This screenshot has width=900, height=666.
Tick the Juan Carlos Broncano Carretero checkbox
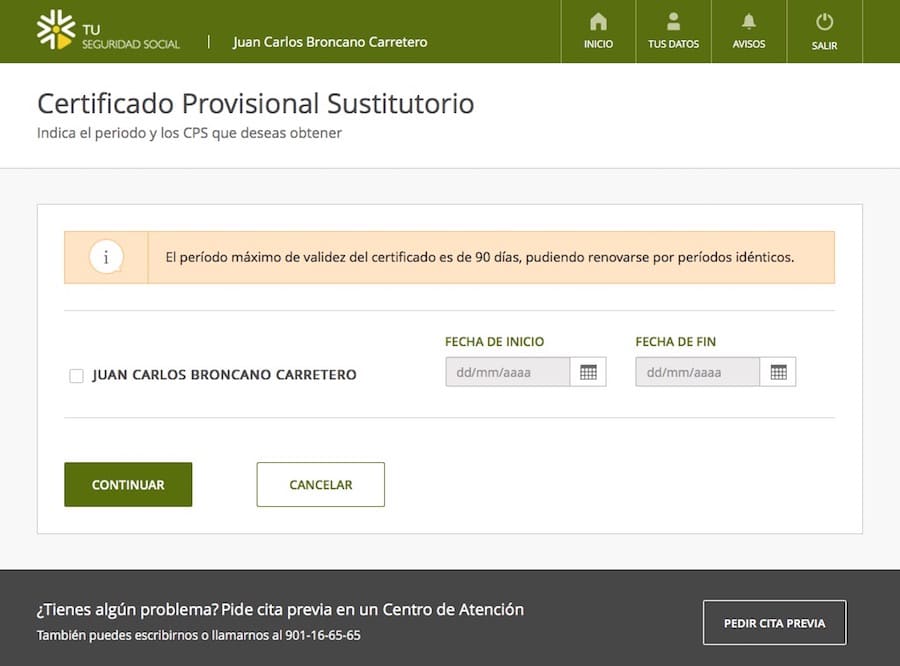pos(76,376)
